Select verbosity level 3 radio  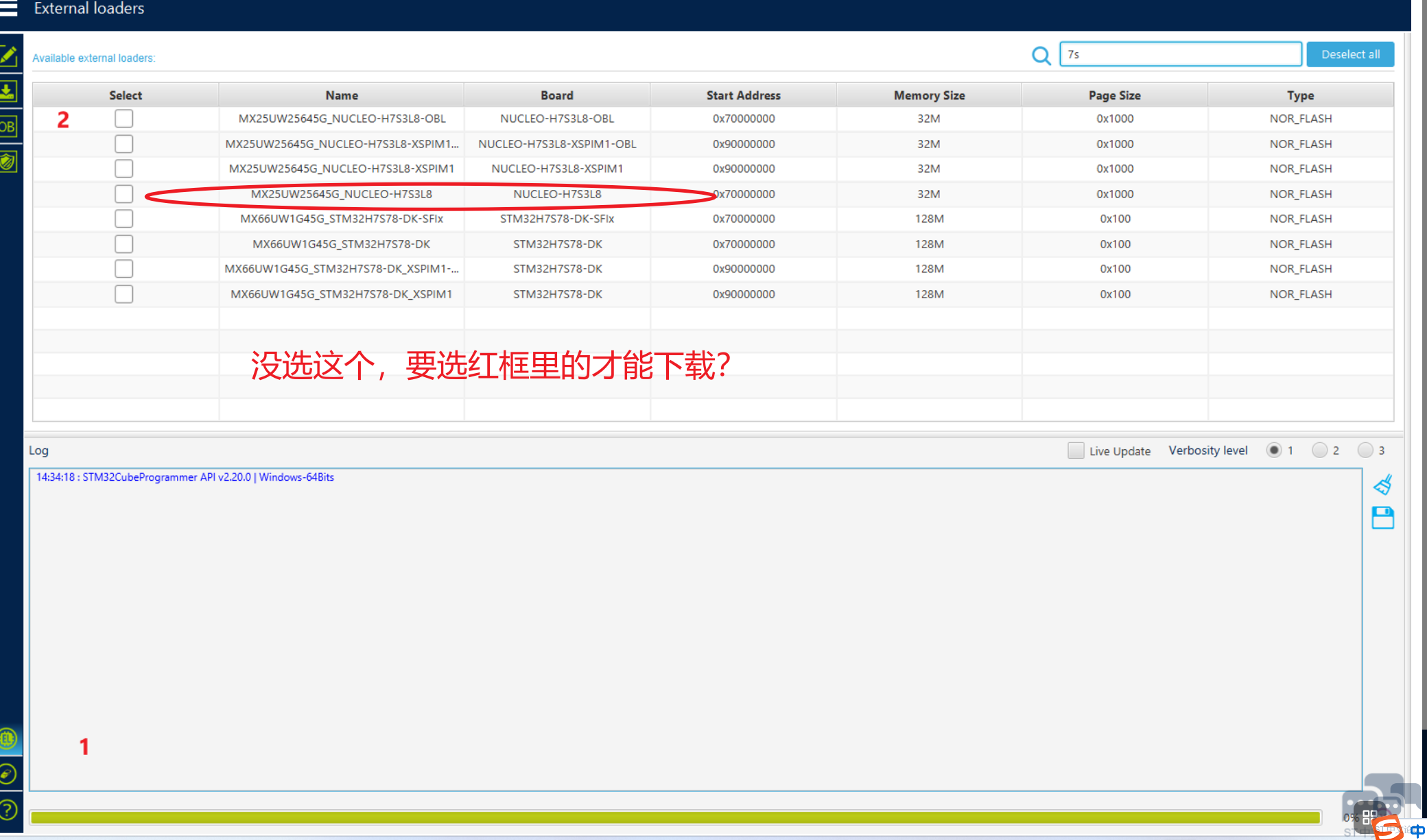1365,451
